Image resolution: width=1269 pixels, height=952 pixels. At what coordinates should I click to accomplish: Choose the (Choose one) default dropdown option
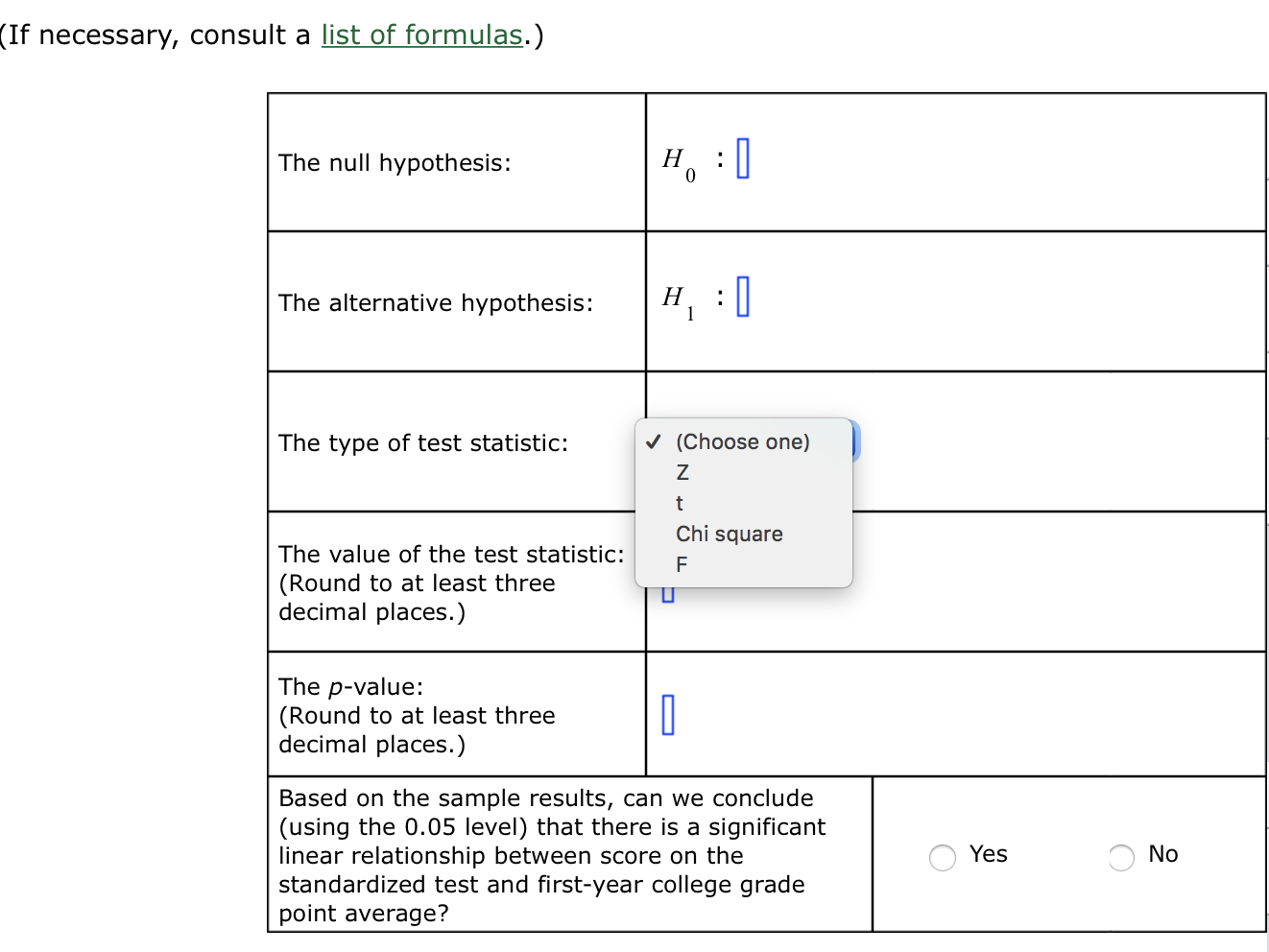[x=742, y=441]
